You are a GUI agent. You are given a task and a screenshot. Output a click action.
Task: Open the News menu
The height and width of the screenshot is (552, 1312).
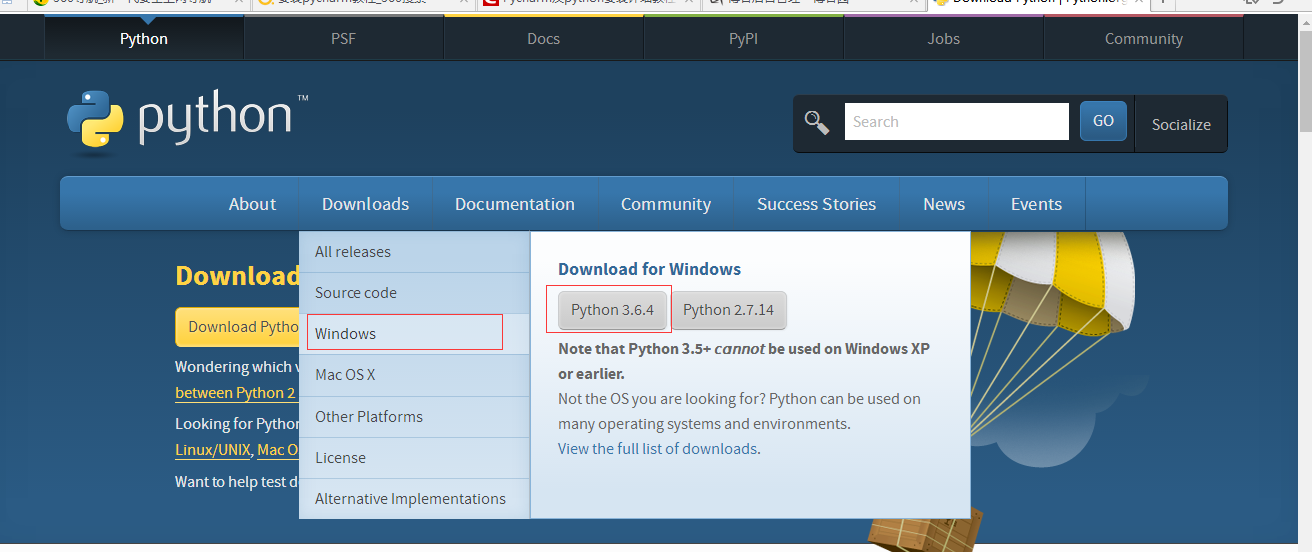(x=944, y=204)
